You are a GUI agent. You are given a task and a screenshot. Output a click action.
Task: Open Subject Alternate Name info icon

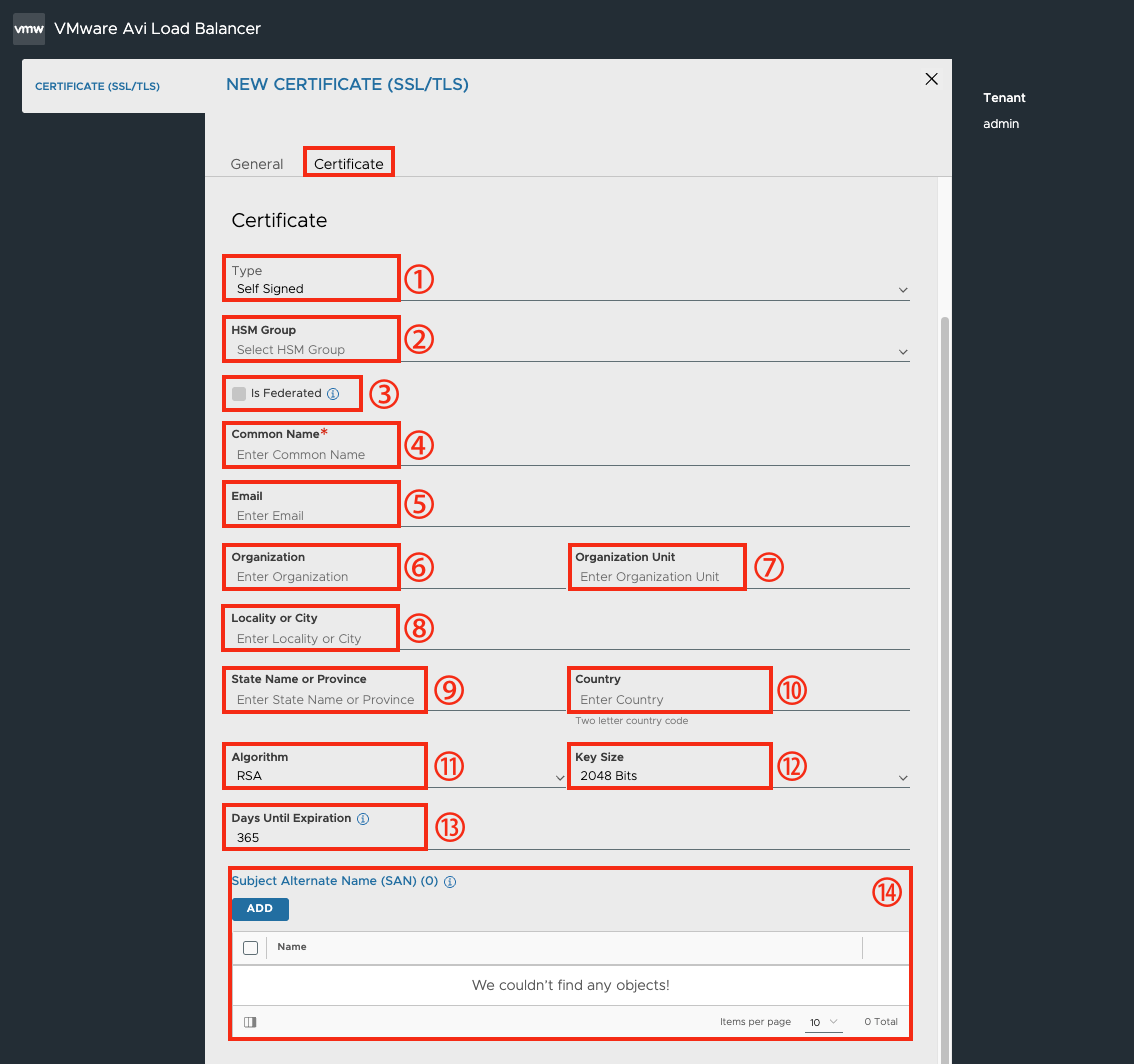pyautogui.click(x=450, y=882)
